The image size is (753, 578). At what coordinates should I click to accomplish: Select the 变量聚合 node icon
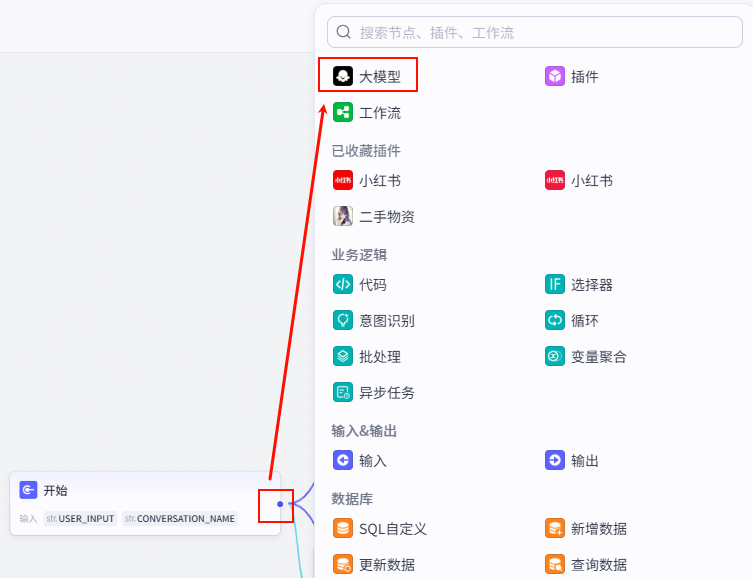pos(555,356)
